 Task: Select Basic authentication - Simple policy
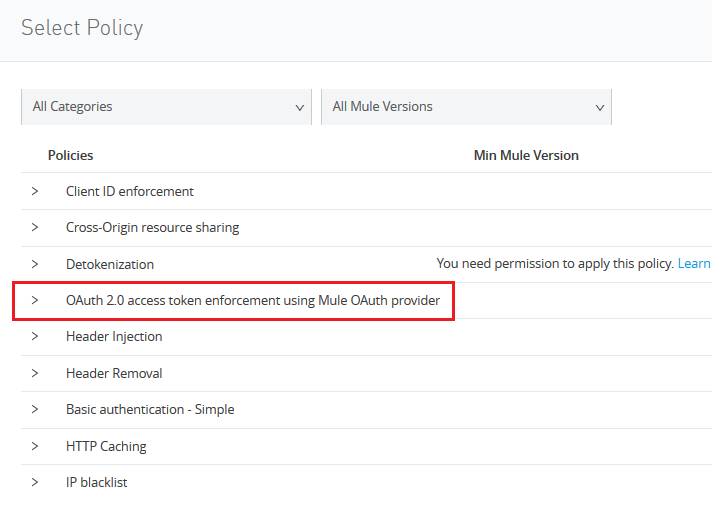(150, 409)
